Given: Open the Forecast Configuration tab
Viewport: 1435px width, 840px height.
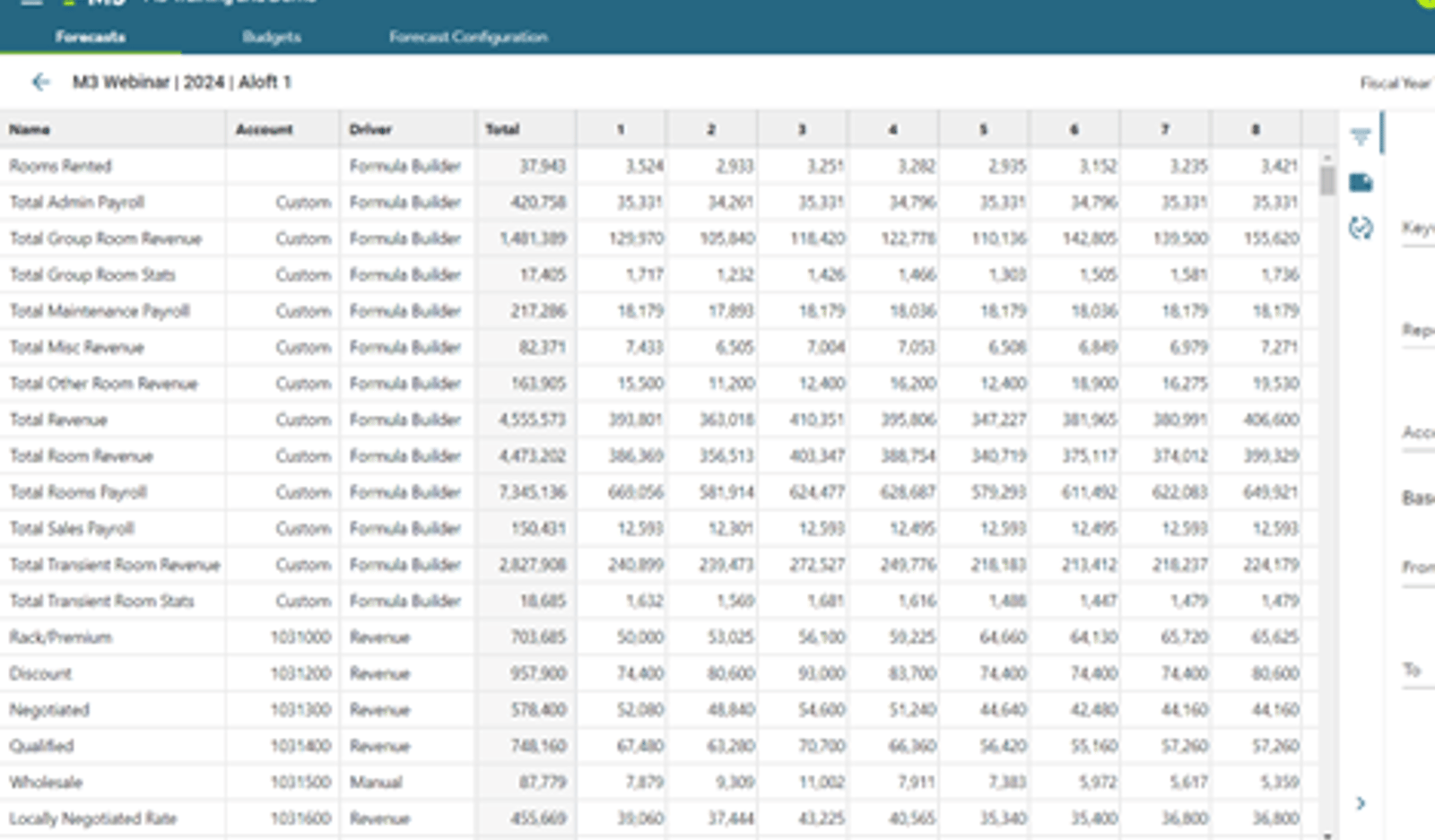Looking at the screenshot, I should click(468, 37).
